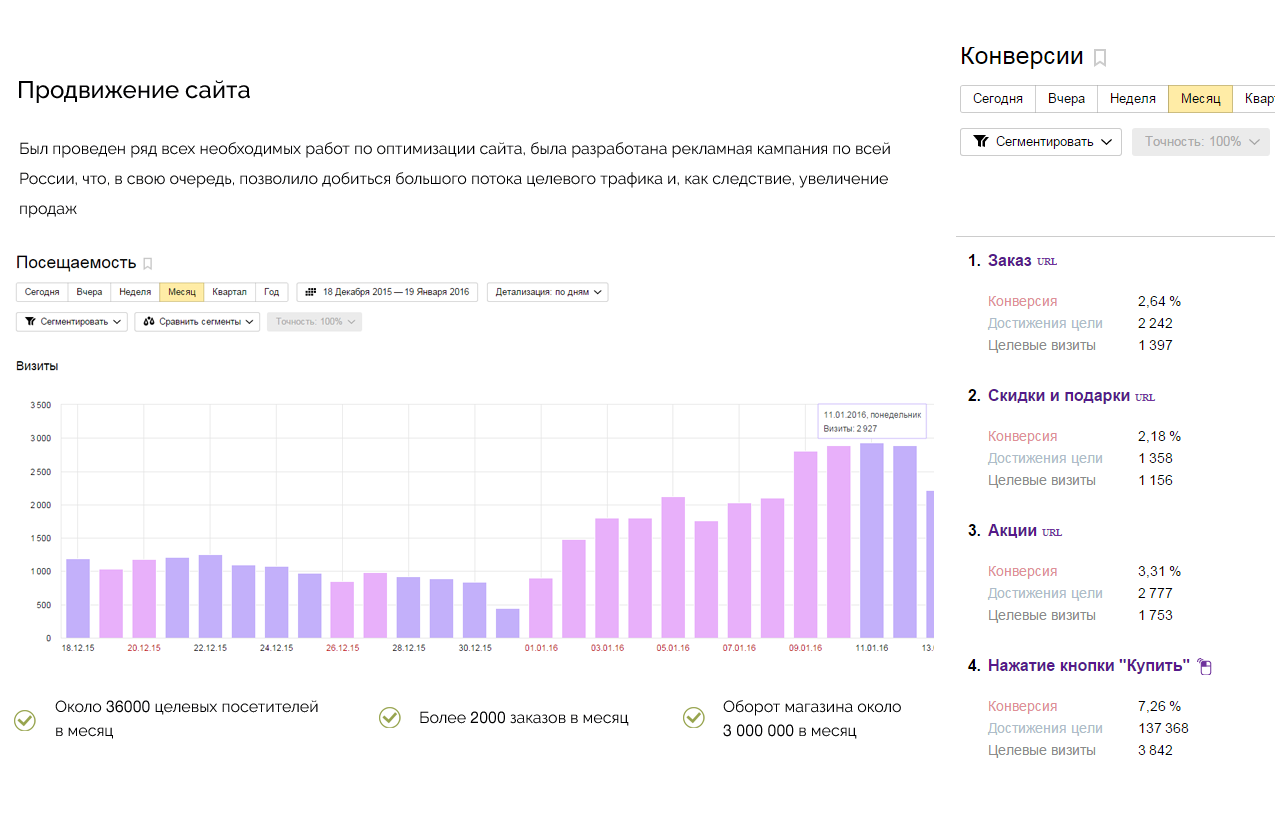Click calendar icon in the date range selector
The image size is (1275, 820).
coord(311,292)
